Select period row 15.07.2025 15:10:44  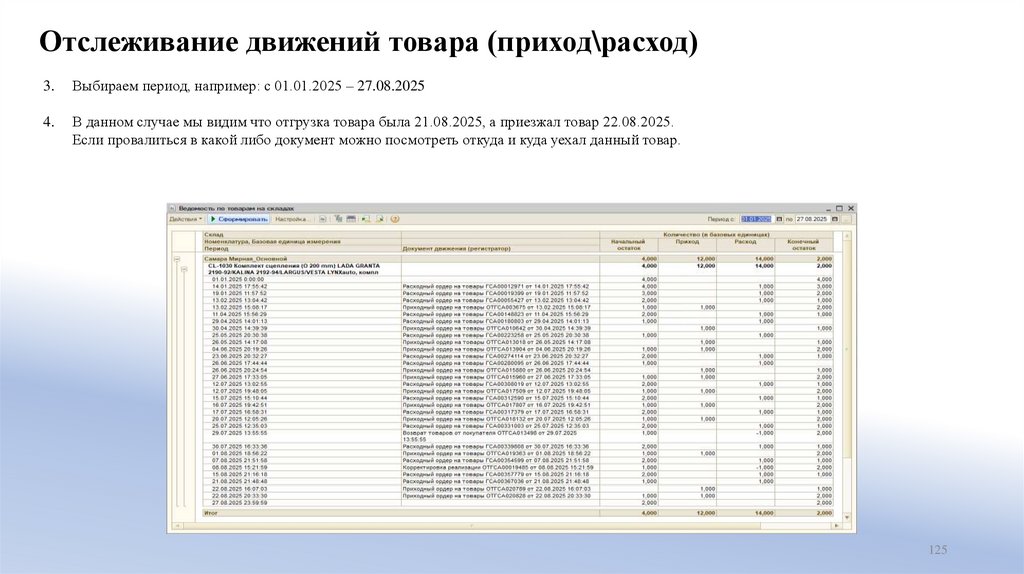click(x=519, y=398)
